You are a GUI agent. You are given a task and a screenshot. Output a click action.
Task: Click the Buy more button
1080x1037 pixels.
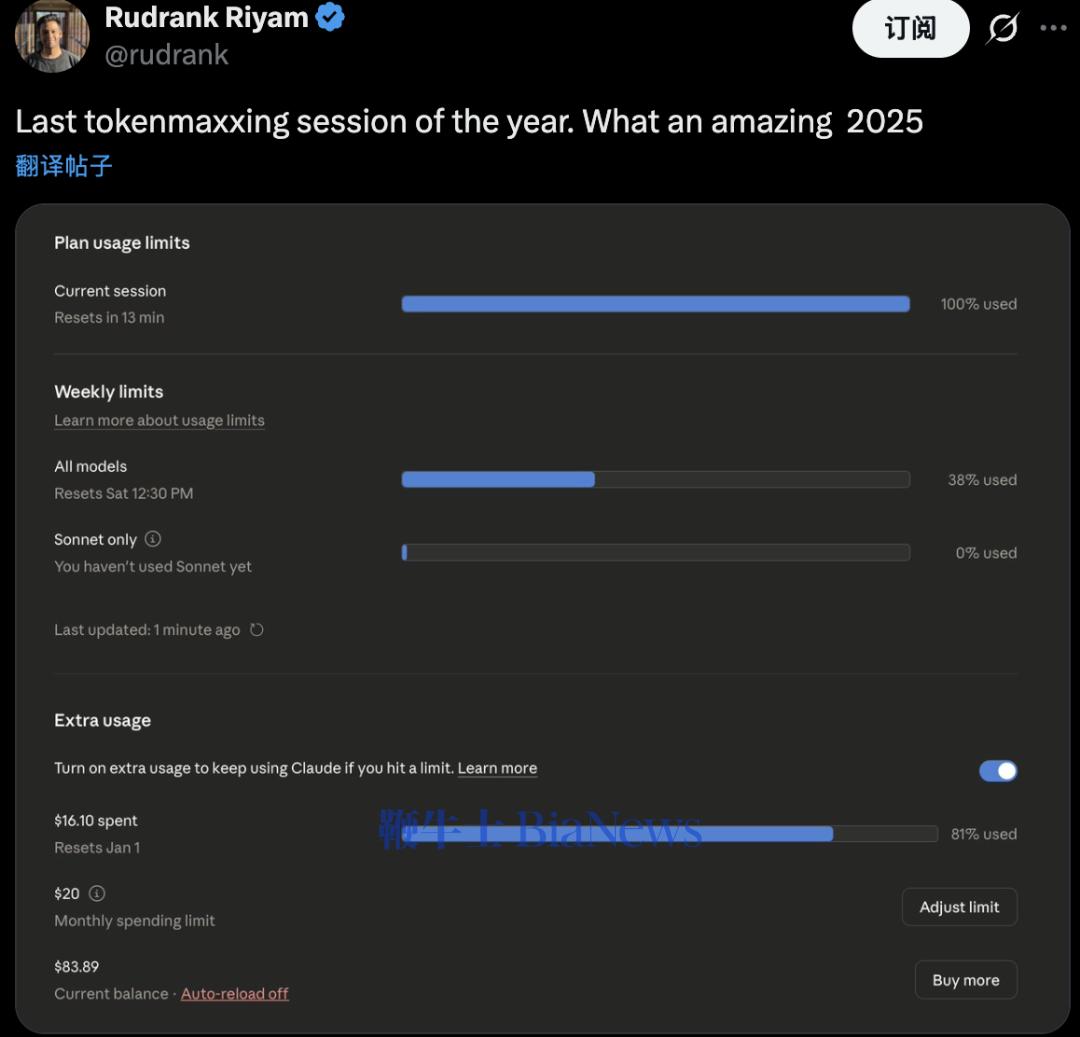[x=965, y=980]
